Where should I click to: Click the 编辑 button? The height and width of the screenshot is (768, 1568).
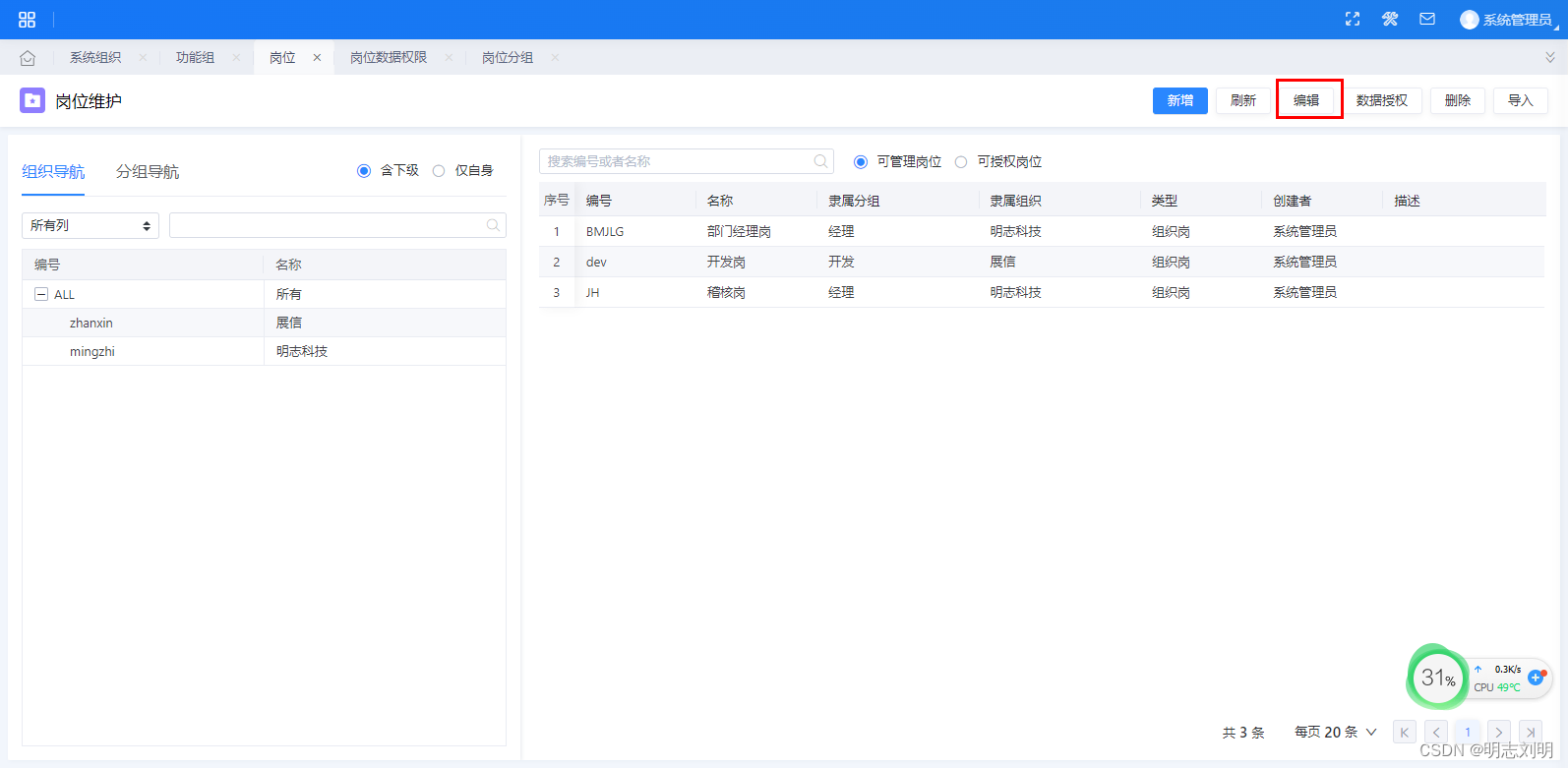tap(1306, 100)
